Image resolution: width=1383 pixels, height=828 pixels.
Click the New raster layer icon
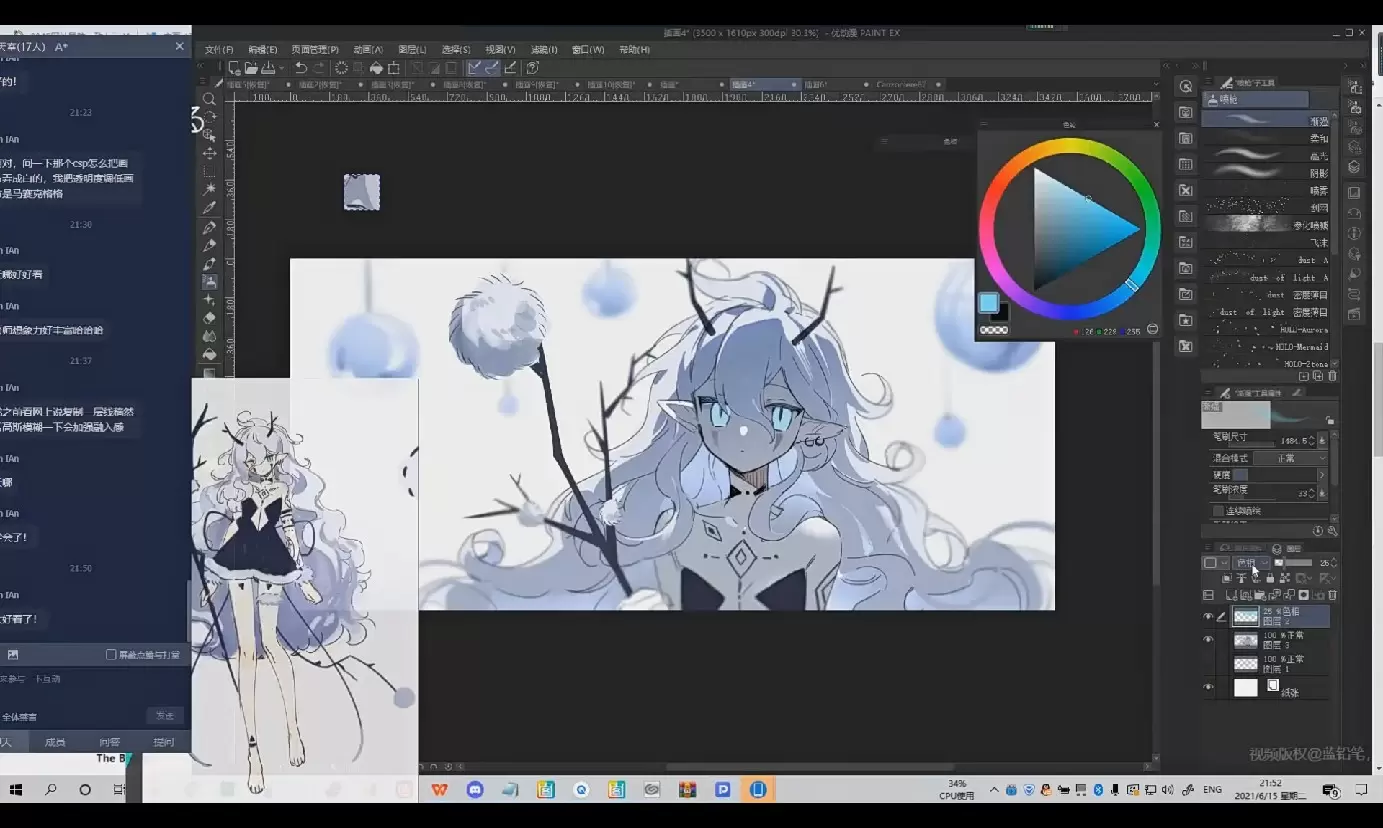coord(1232,595)
